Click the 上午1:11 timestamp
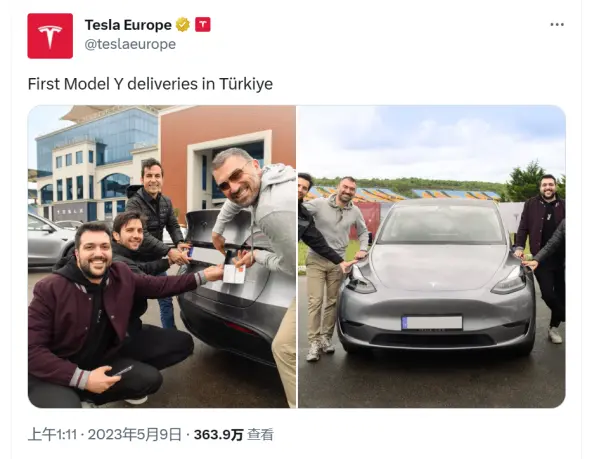The image size is (599, 459). [x=52, y=435]
